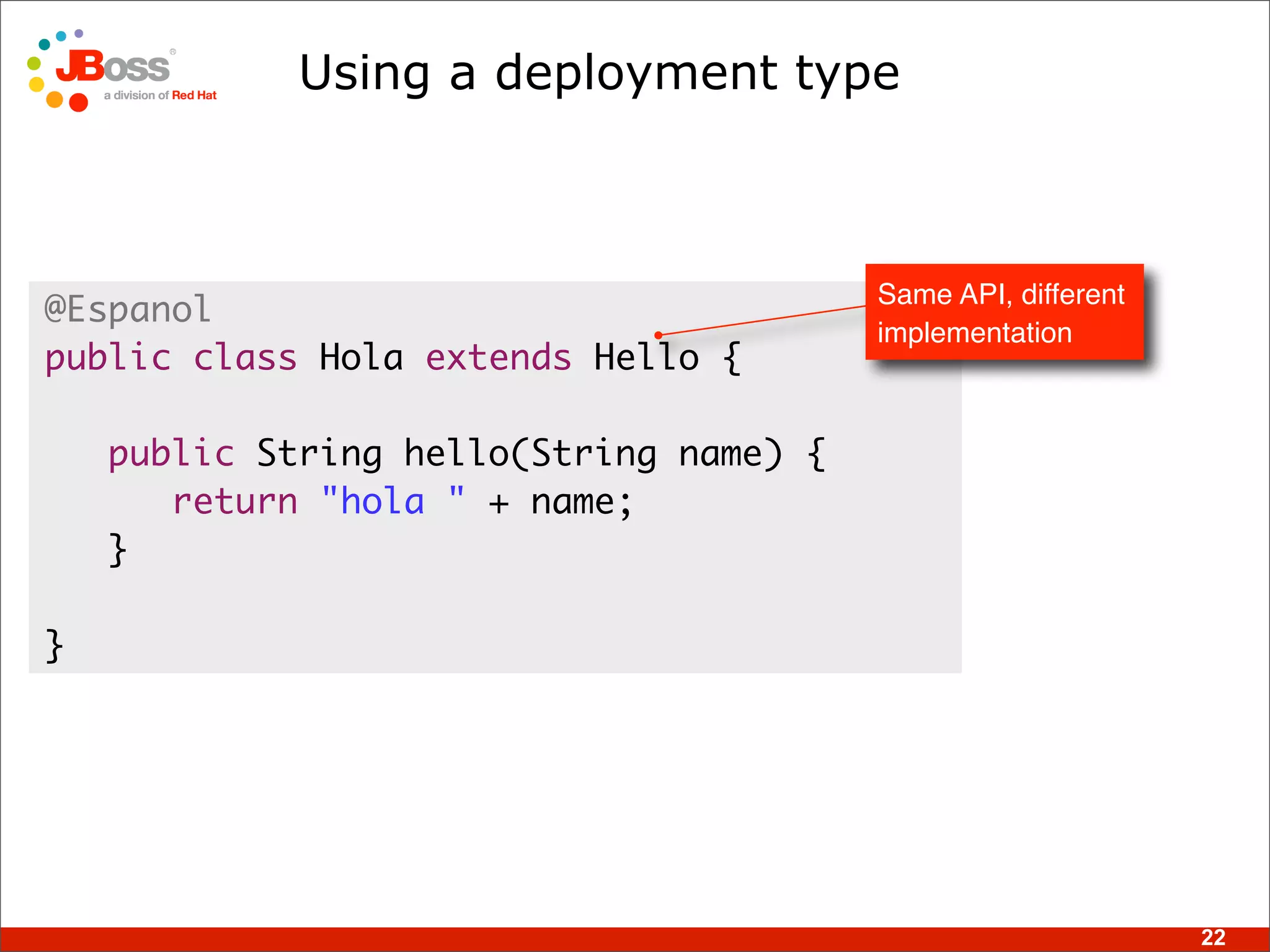Viewport: 1270px width, 952px height.
Task: Click the final closing brace of class
Action: point(55,646)
